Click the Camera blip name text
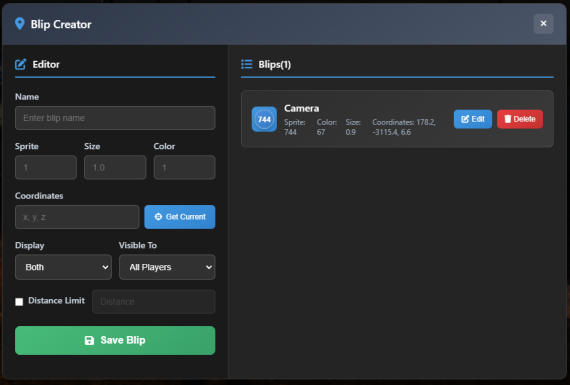The image size is (570, 385). pyautogui.click(x=302, y=108)
